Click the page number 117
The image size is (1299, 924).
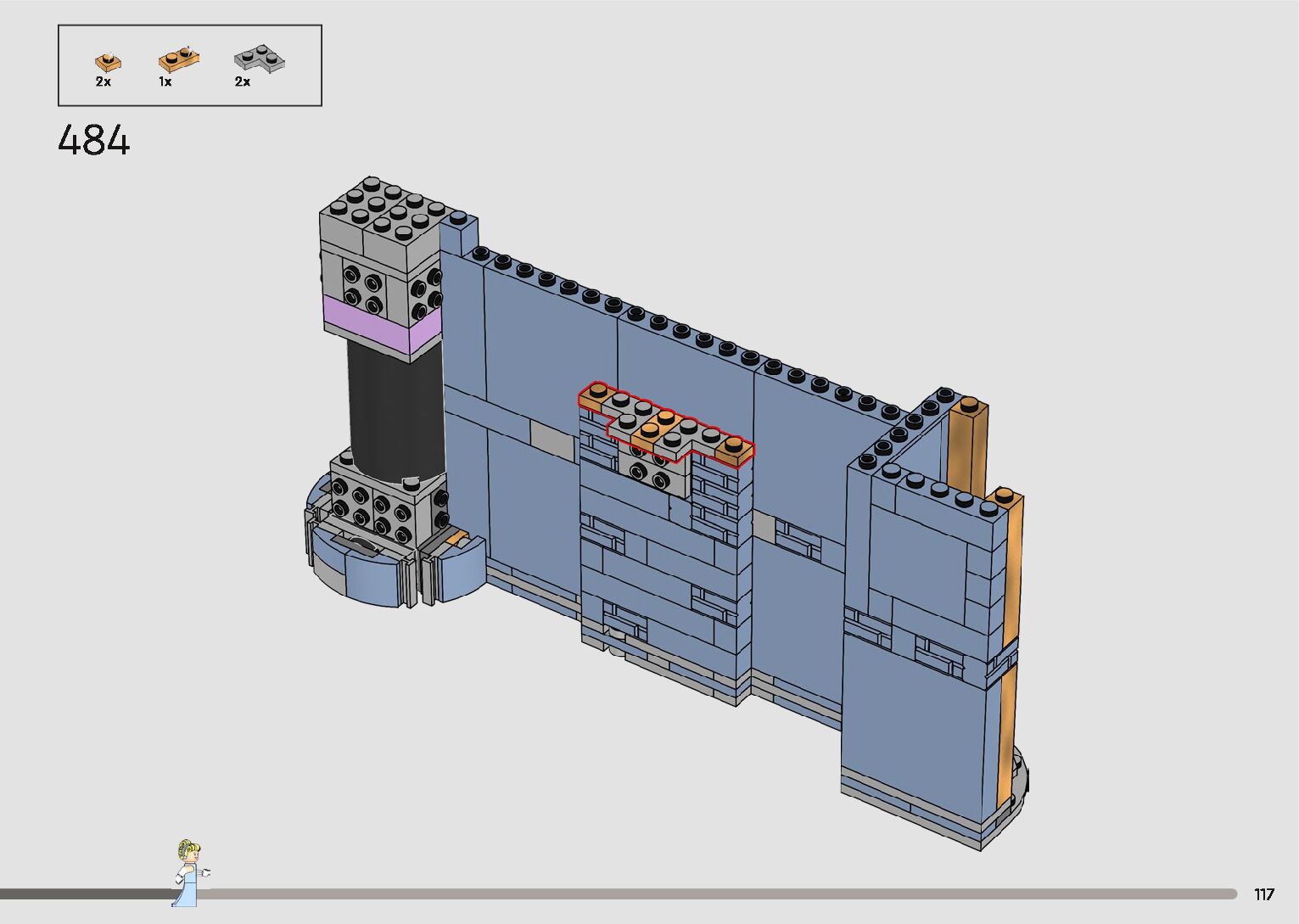[1263, 894]
